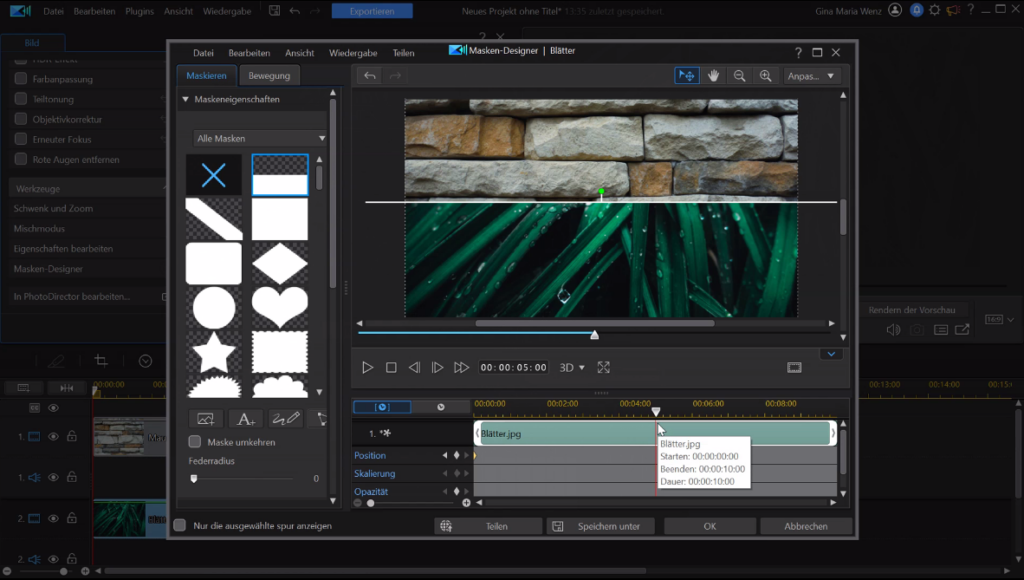The height and width of the screenshot is (580, 1024).
Task: Choose the diamond mask shape
Action: [280, 264]
